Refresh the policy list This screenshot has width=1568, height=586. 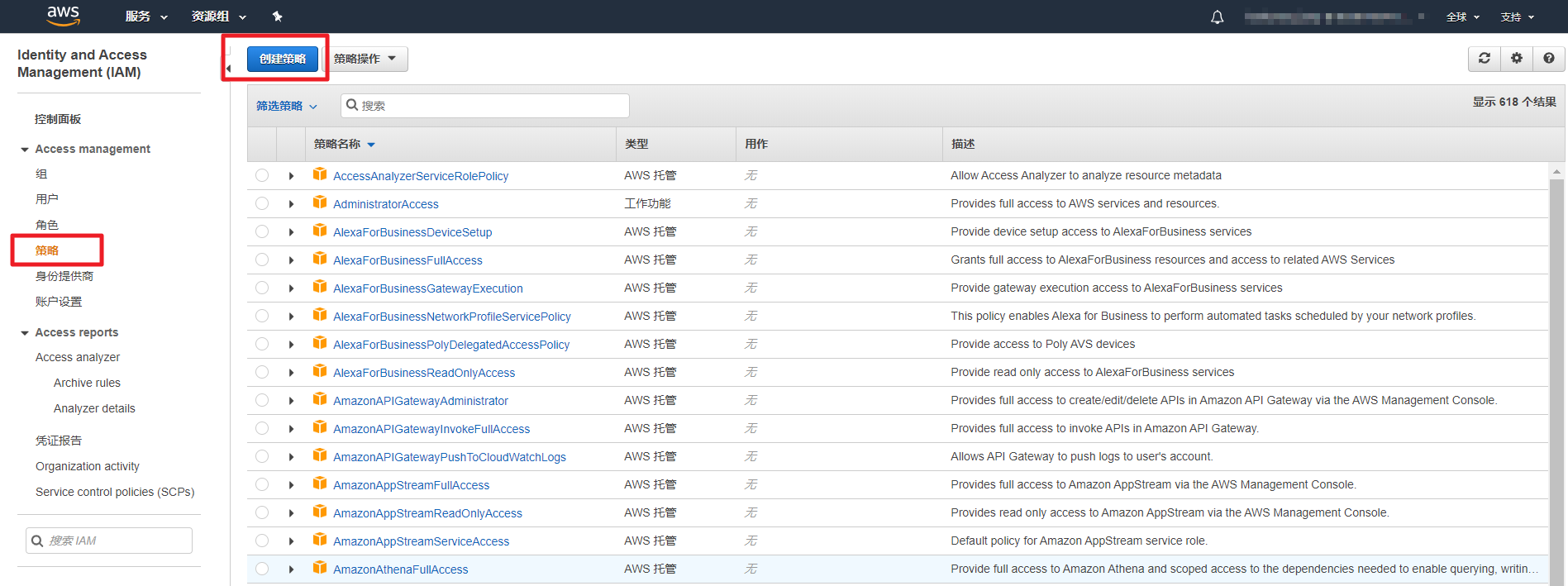[x=1485, y=59]
